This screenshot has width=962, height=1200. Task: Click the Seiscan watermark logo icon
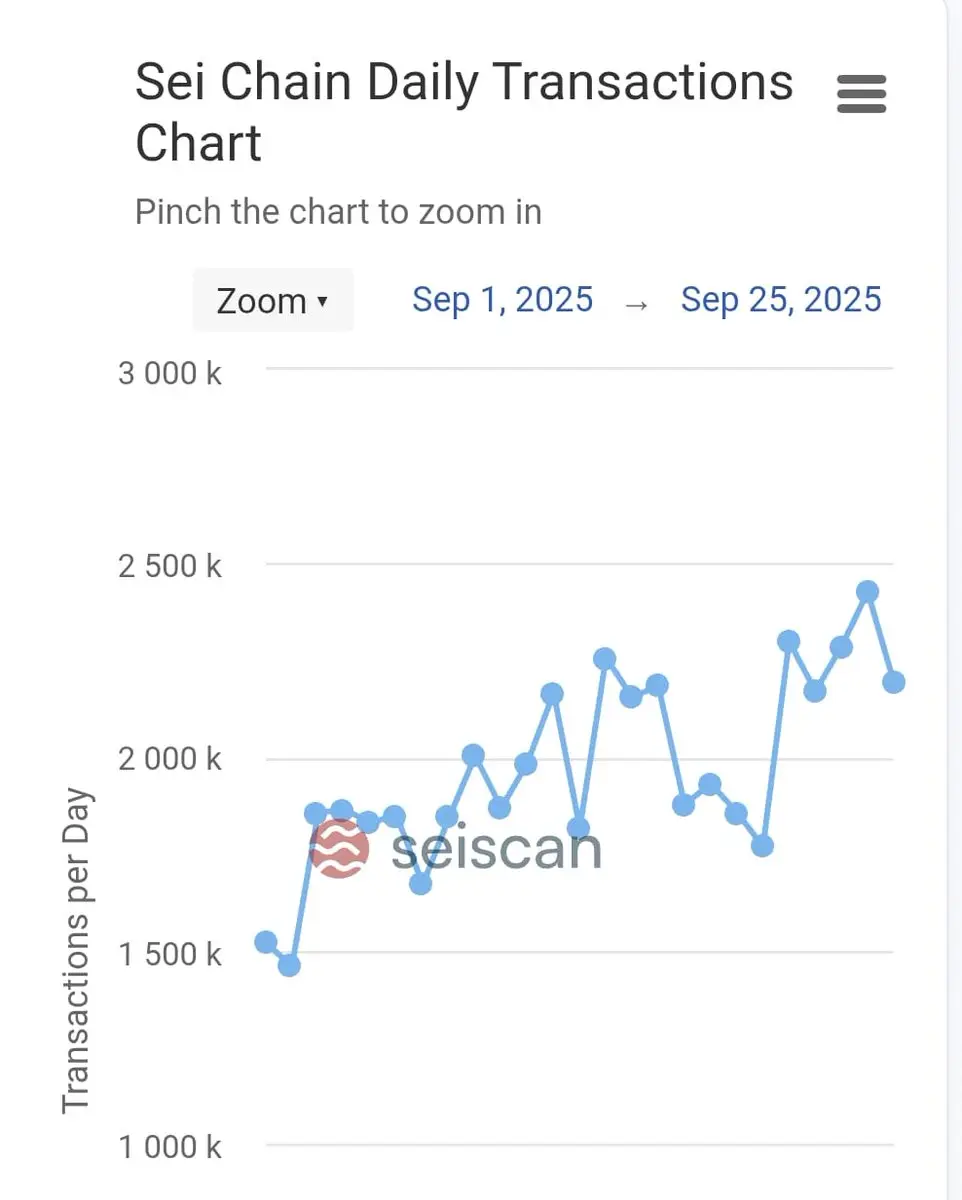point(340,847)
